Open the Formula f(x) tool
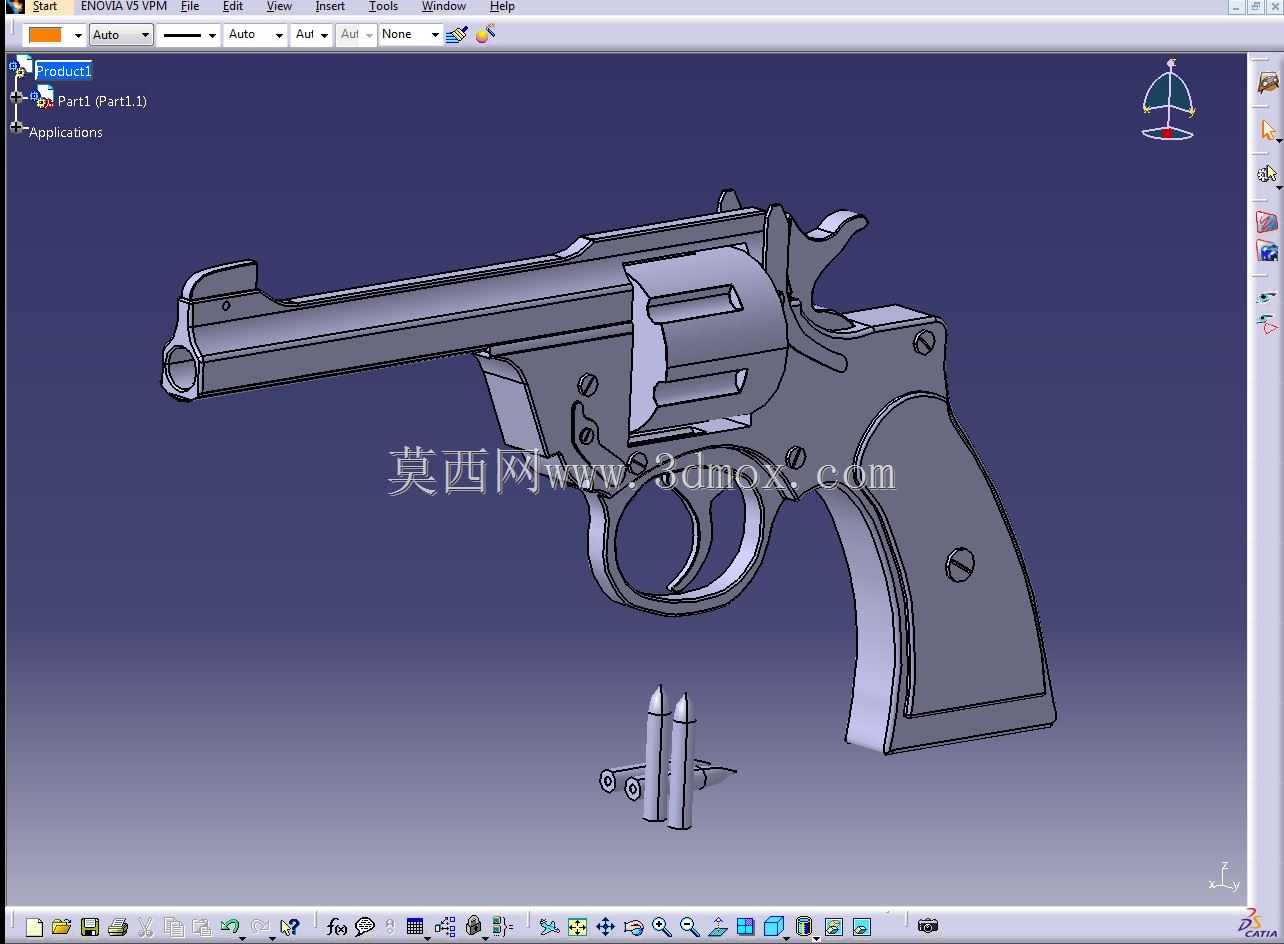 [337, 927]
